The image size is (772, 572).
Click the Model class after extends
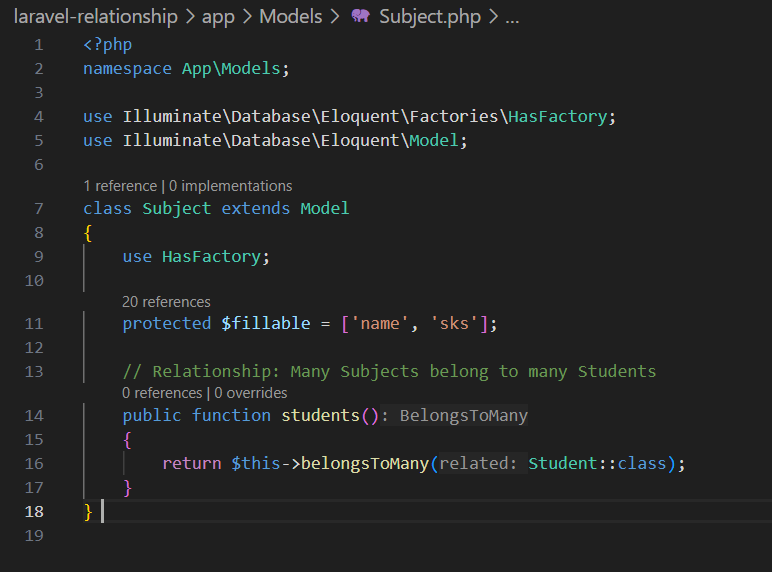pos(325,208)
